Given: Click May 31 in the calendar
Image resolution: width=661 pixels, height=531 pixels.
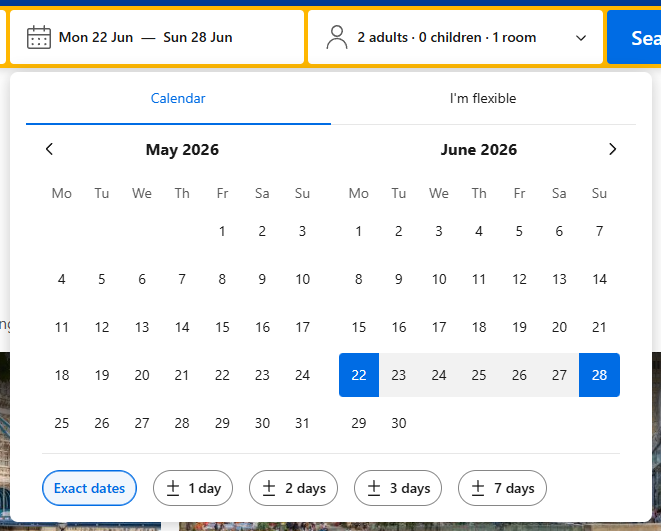Looking at the screenshot, I should [302, 423].
